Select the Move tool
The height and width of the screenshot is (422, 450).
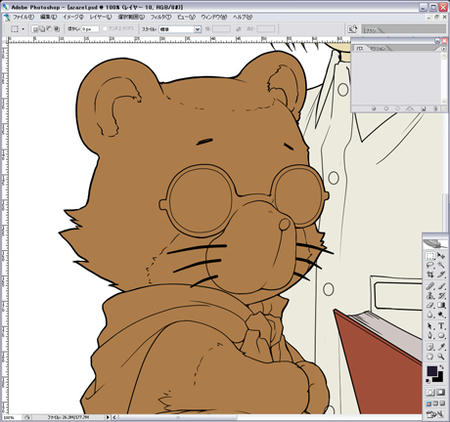[441, 256]
